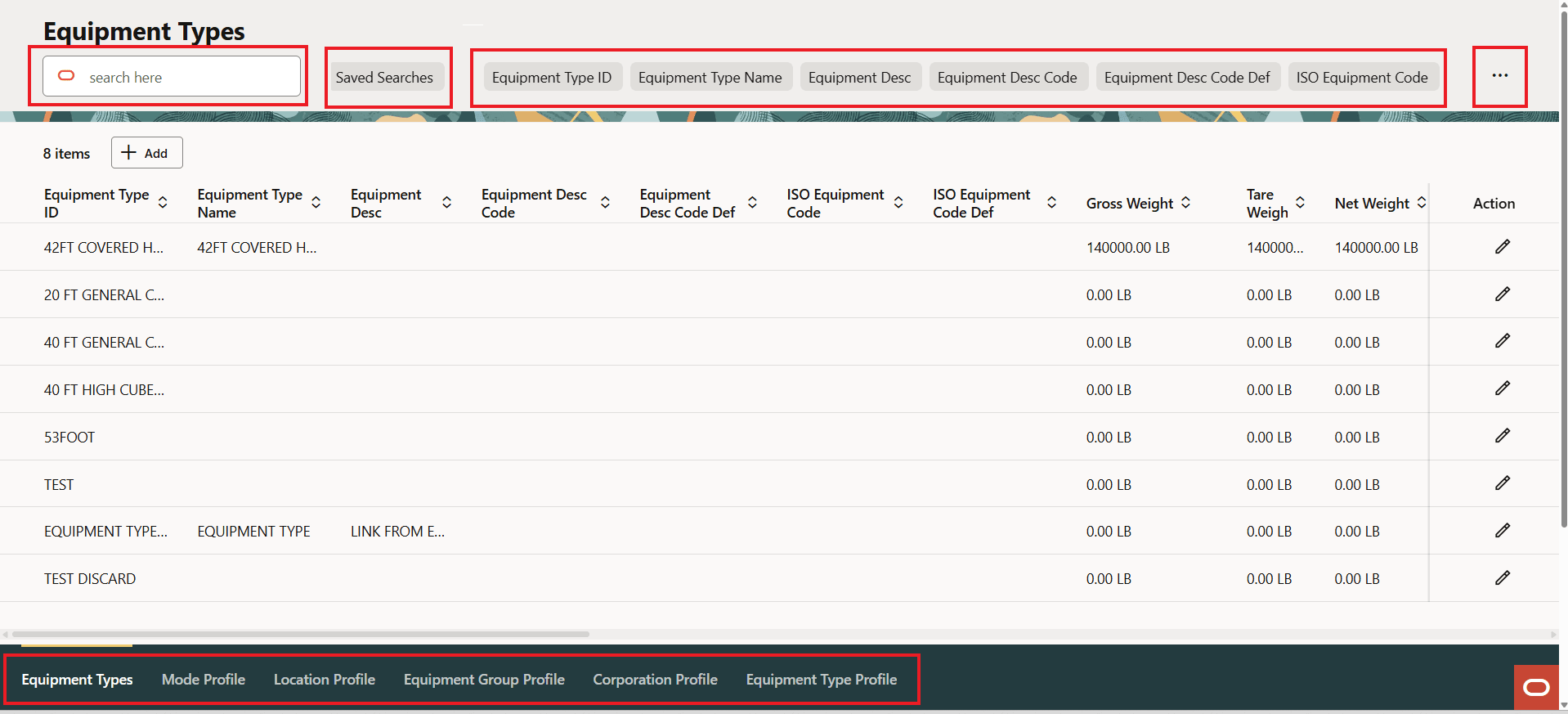
Task: Sort by Net Weight column
Action: click(x=1422, y=203)
